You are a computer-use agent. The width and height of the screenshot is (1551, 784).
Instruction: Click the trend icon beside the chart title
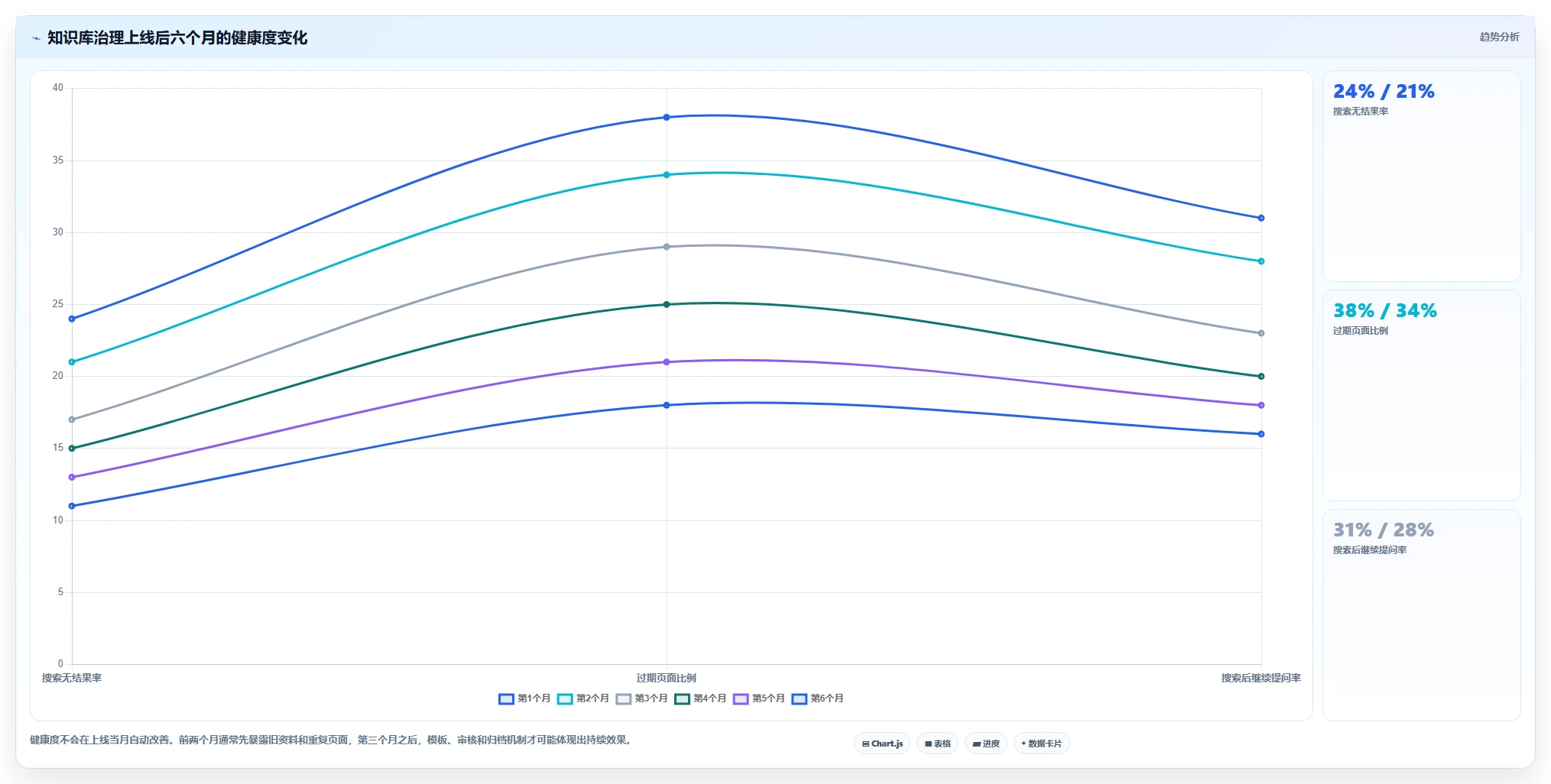(36, 38)
